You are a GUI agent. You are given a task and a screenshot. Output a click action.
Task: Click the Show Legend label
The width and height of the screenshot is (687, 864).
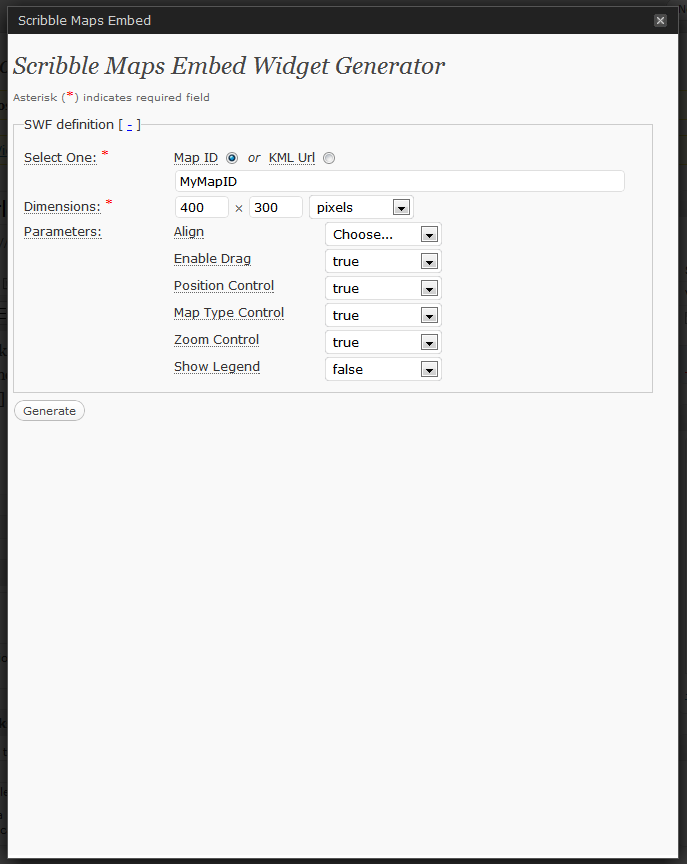click(x=217, y=366)
